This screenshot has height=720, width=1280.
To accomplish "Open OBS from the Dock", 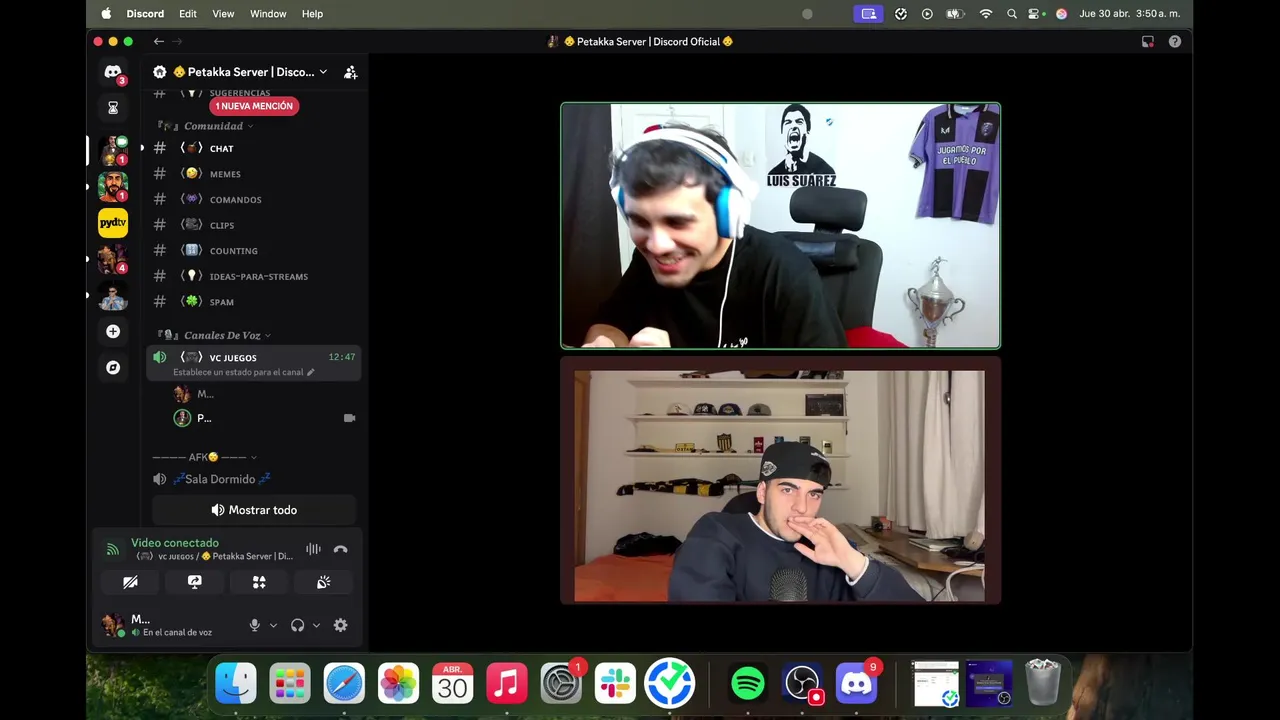I will [802, 684].
